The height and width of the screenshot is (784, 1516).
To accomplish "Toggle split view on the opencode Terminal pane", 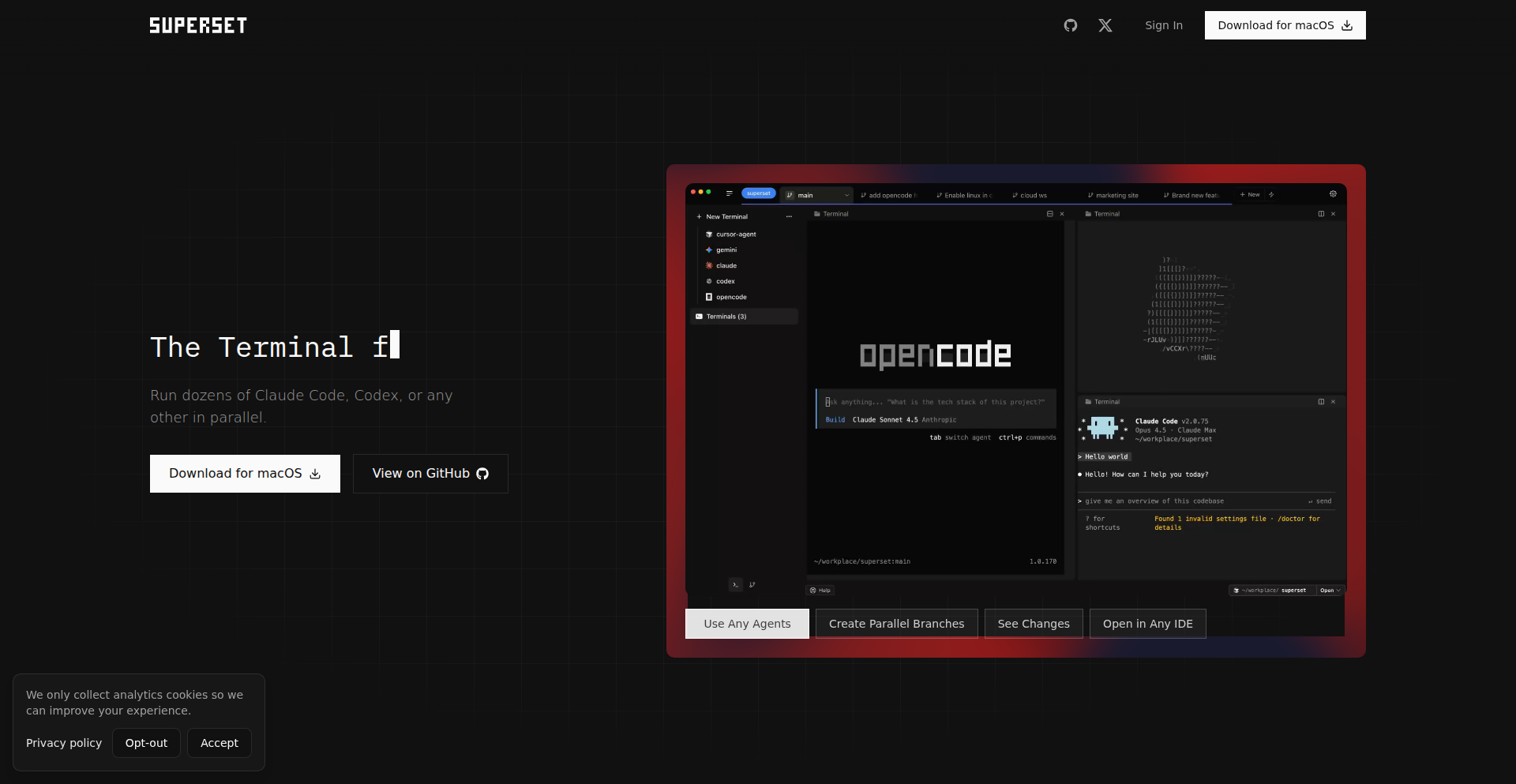I will tap(1049, 214).
